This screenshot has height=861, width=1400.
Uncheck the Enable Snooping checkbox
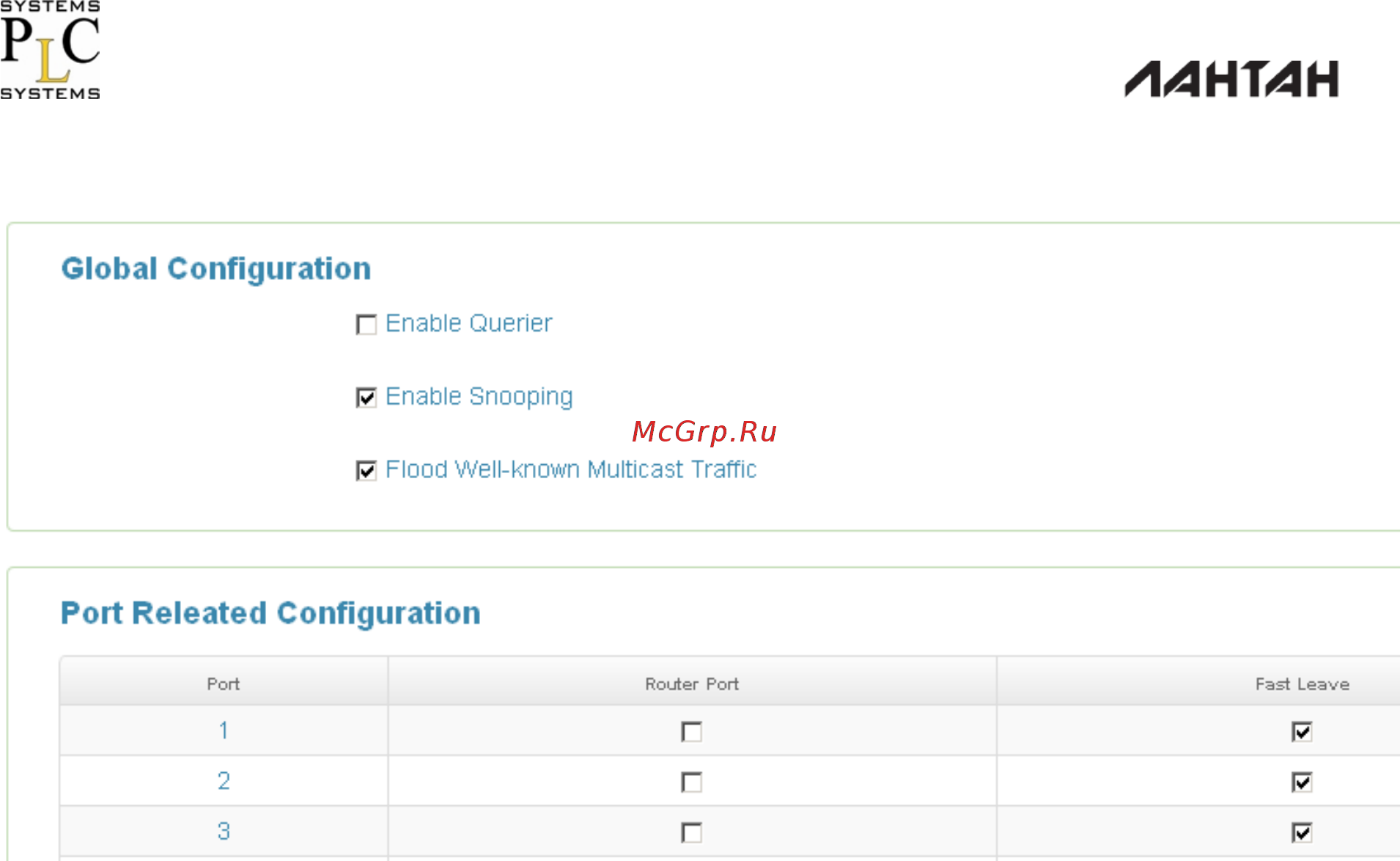(366, 397)
